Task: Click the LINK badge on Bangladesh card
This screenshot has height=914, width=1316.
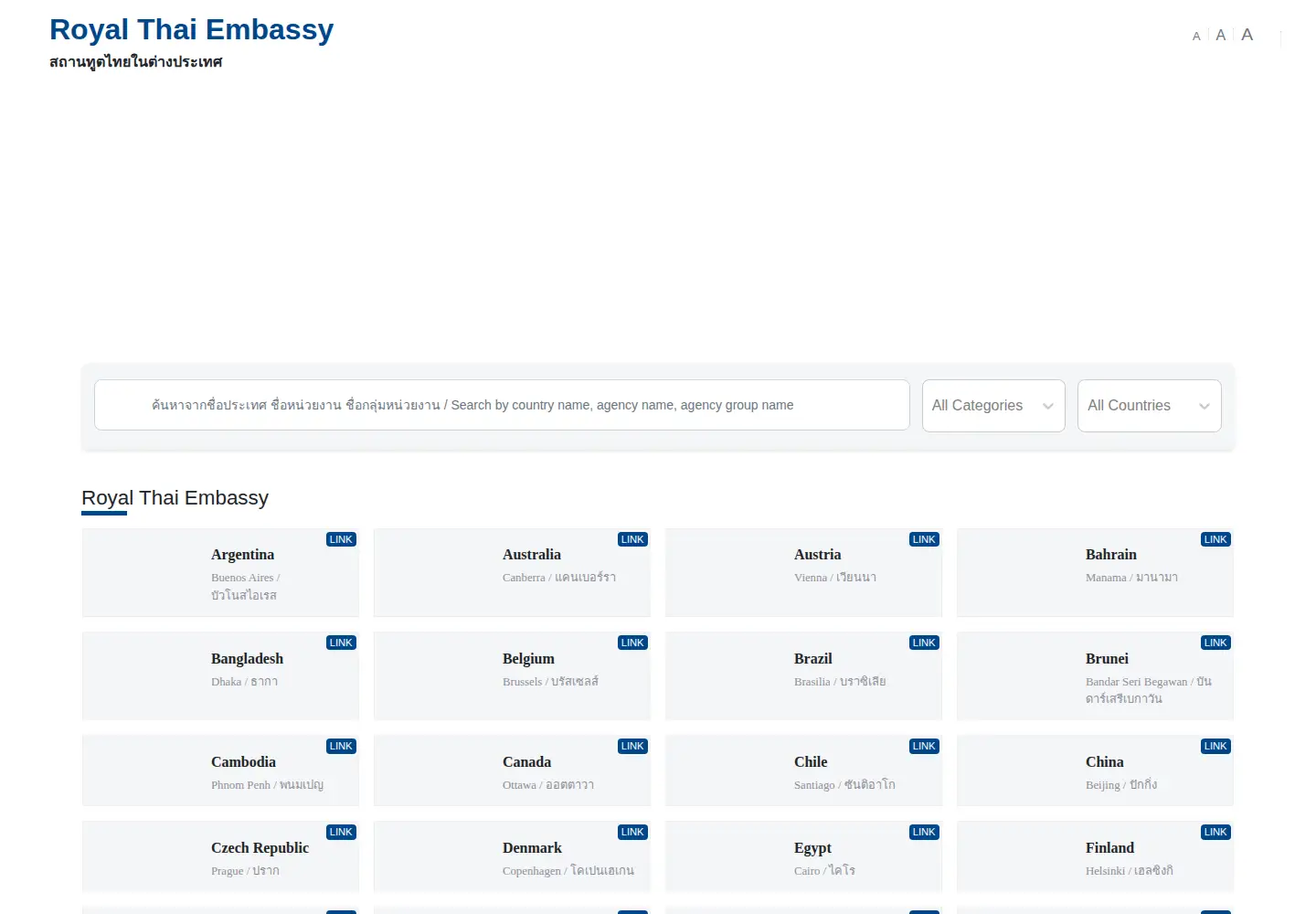Action: (341, 643)
